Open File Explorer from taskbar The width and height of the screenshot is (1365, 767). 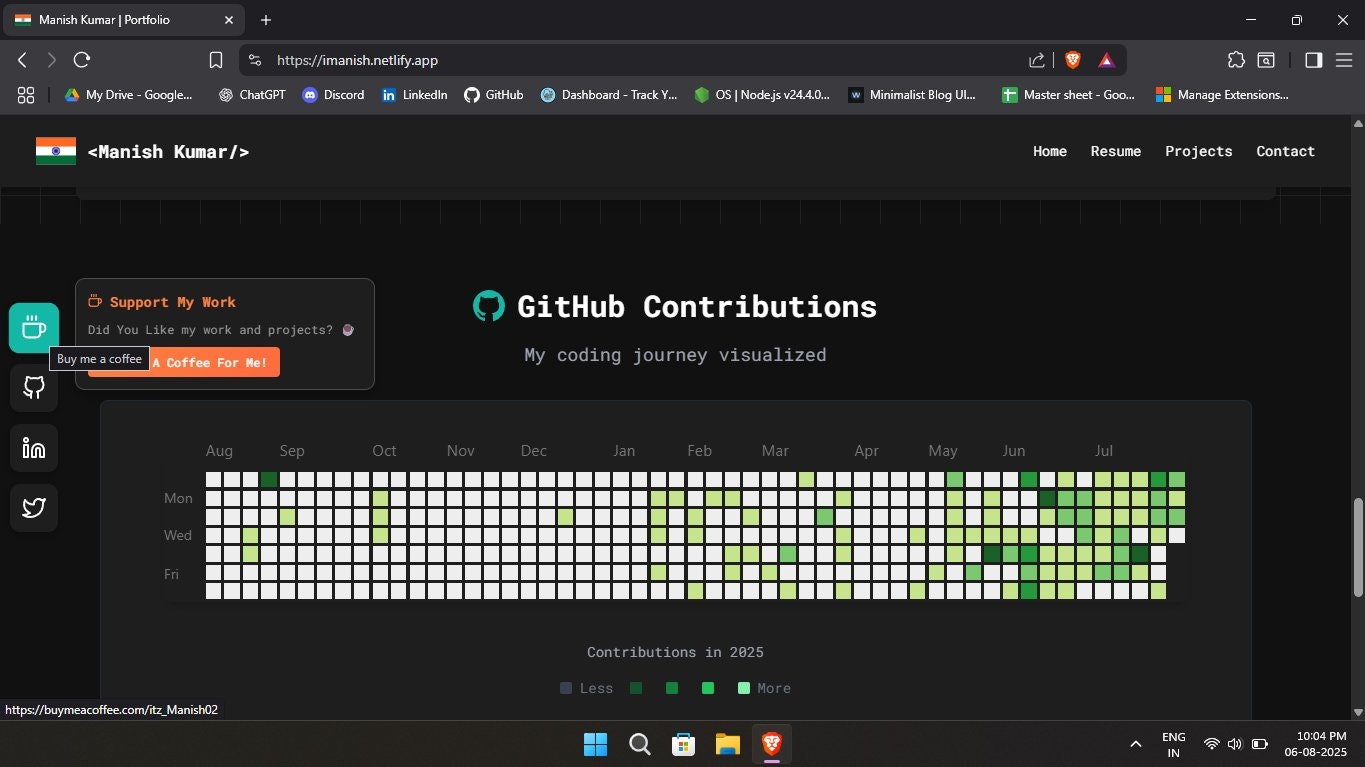pyautogui.click(x=727, y=744)
